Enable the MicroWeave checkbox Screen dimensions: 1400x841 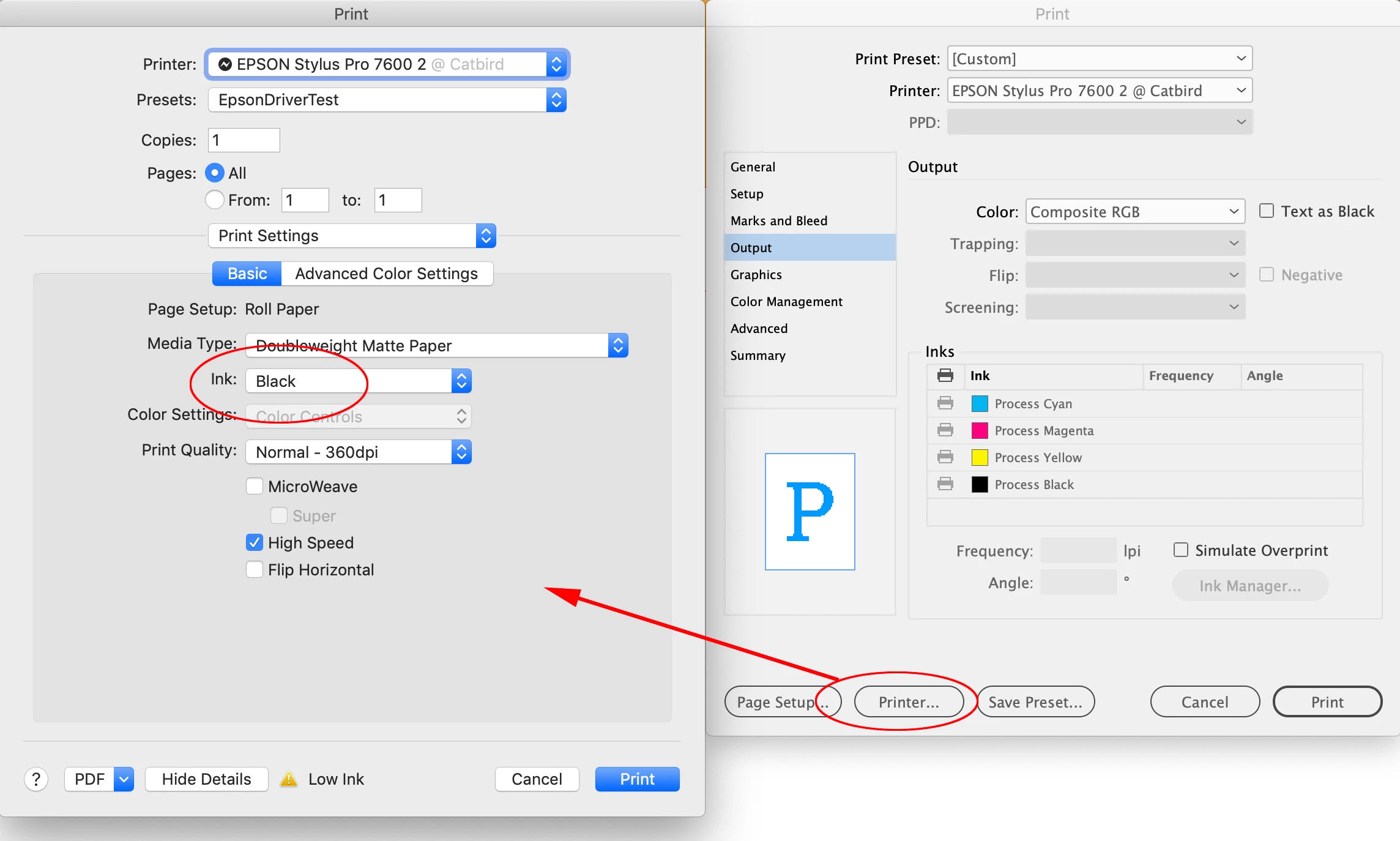click(x=255, y=487)
